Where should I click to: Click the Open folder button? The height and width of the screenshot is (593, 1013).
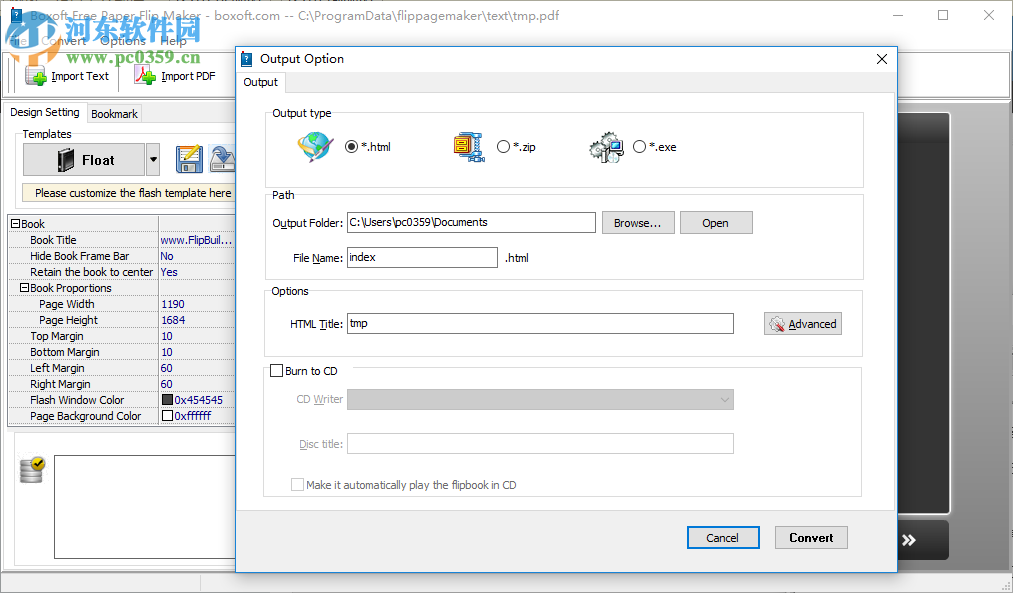pyautogui.click(x=715, y=223)
